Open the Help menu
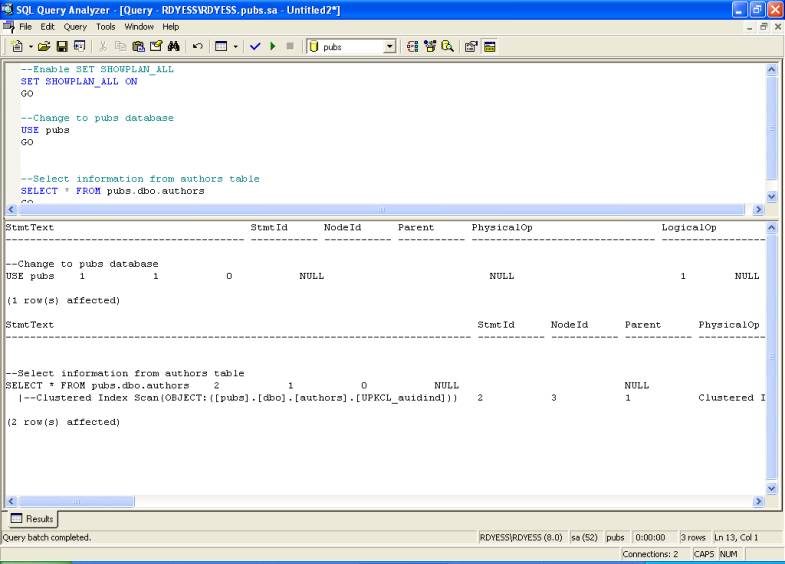The image size is (785, 564). click(x=171, y=27)
